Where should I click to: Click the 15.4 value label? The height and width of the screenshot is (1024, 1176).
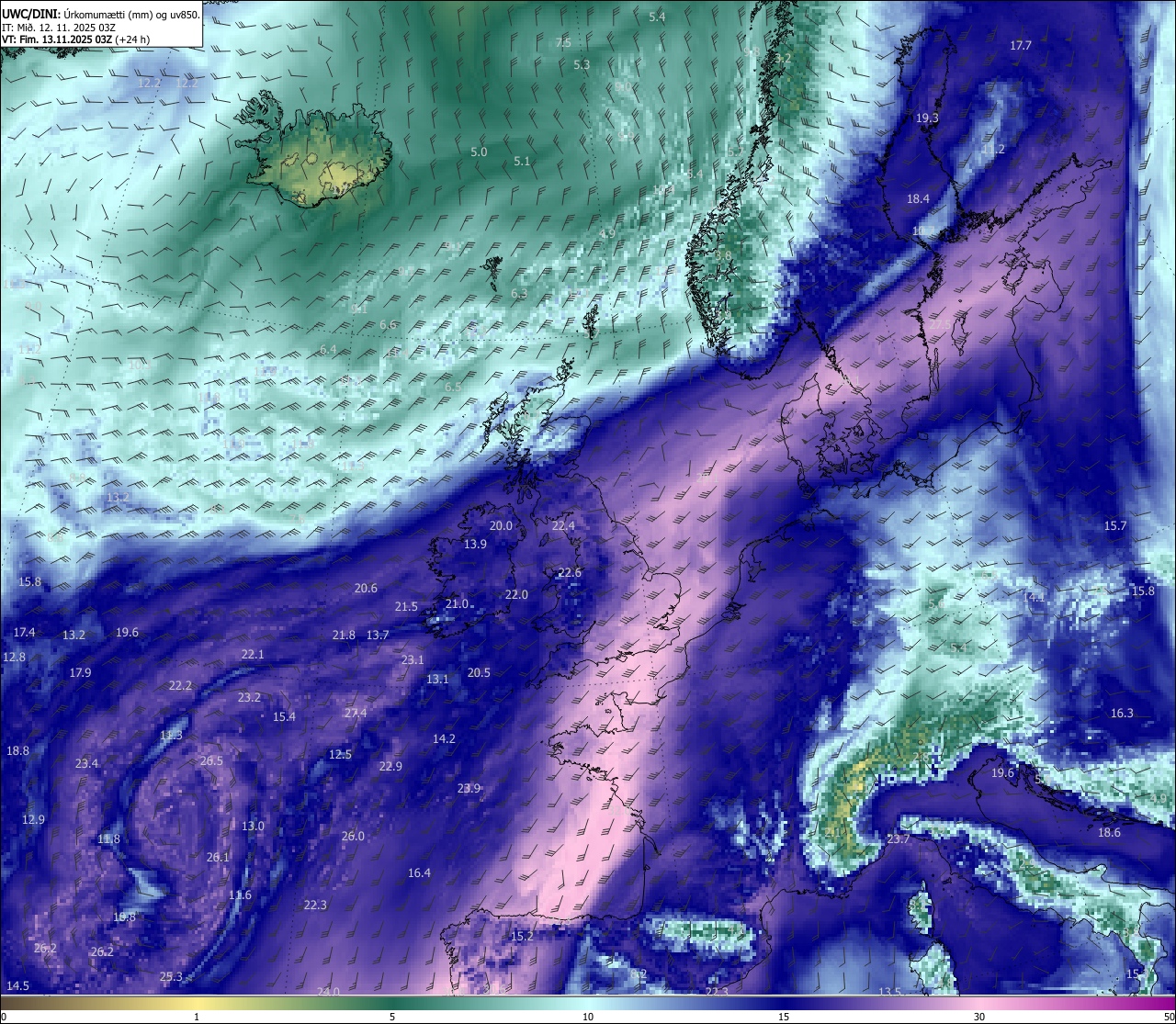coord(284,716)
